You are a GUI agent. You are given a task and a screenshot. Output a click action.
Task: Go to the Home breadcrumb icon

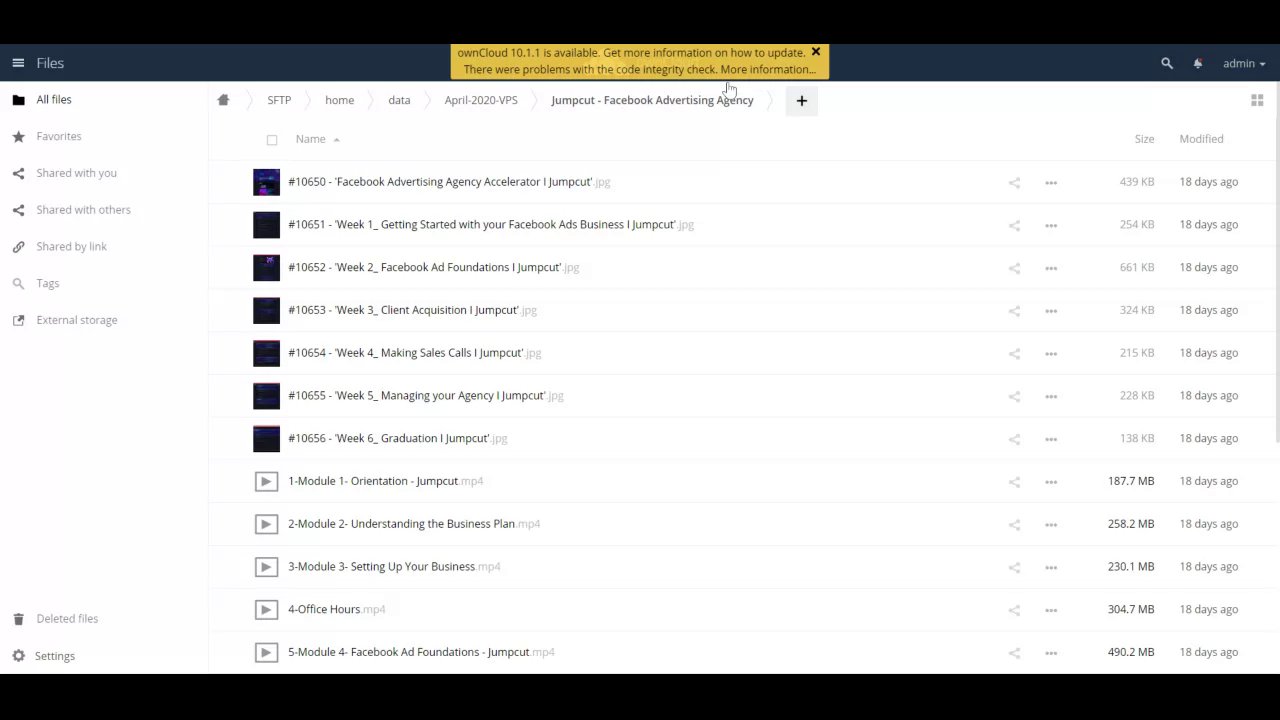tap(223, 100)
